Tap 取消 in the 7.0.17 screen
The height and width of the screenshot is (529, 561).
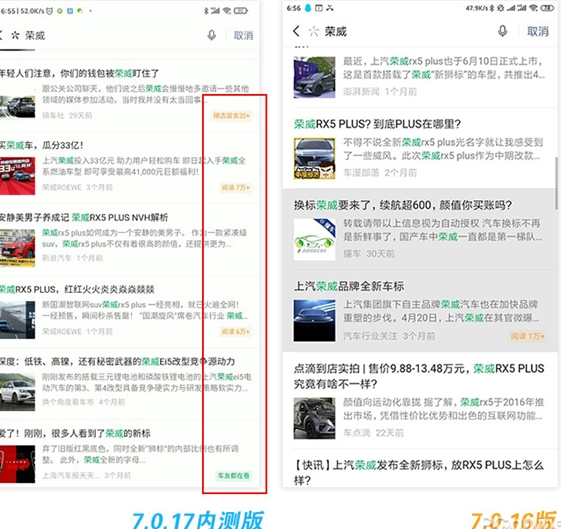click(x=243, y=35)
